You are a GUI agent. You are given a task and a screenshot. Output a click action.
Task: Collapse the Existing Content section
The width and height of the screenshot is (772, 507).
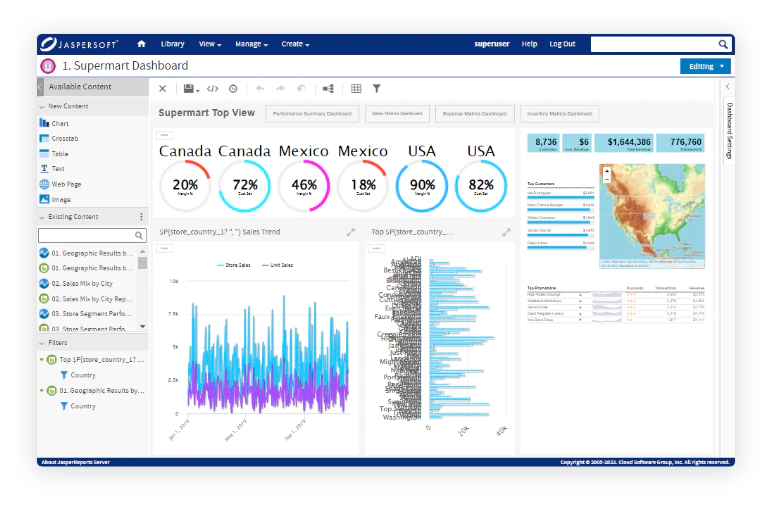tap(41, 217)
